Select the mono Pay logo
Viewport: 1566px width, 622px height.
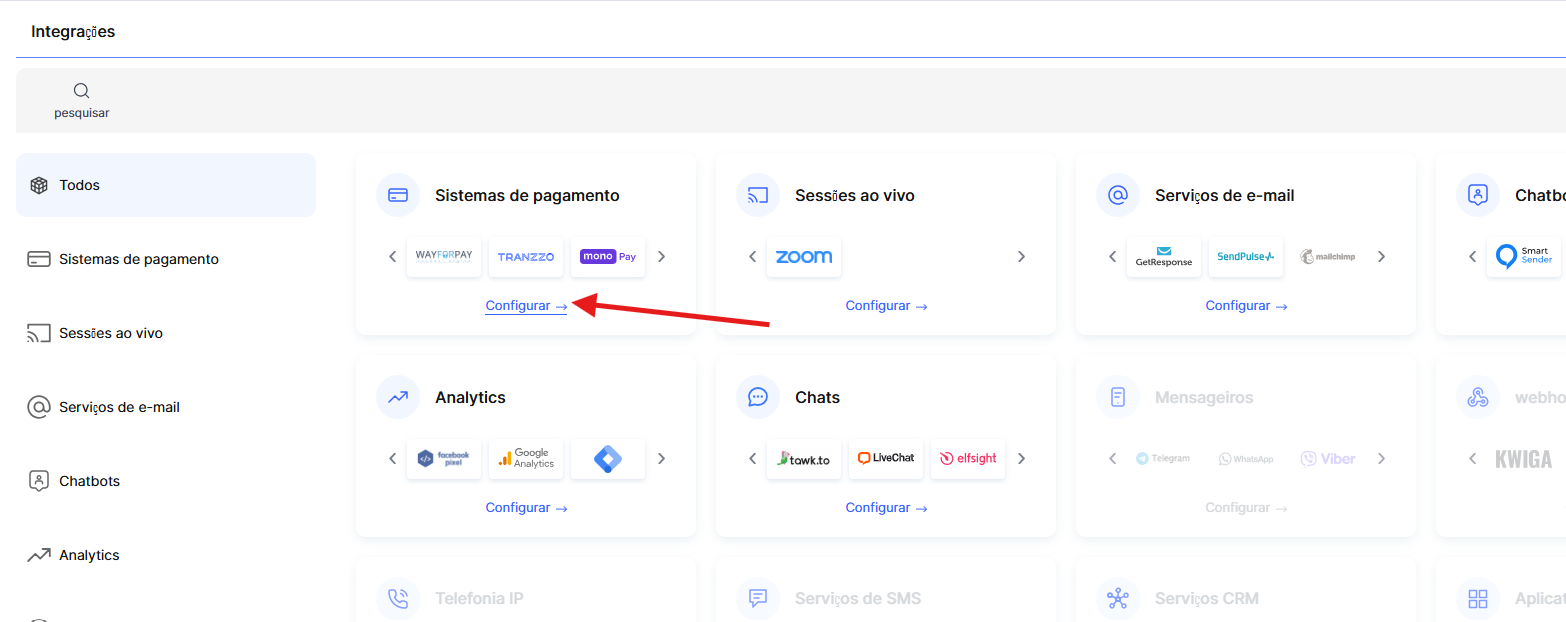pyautogui.click(x=608, y=257)
